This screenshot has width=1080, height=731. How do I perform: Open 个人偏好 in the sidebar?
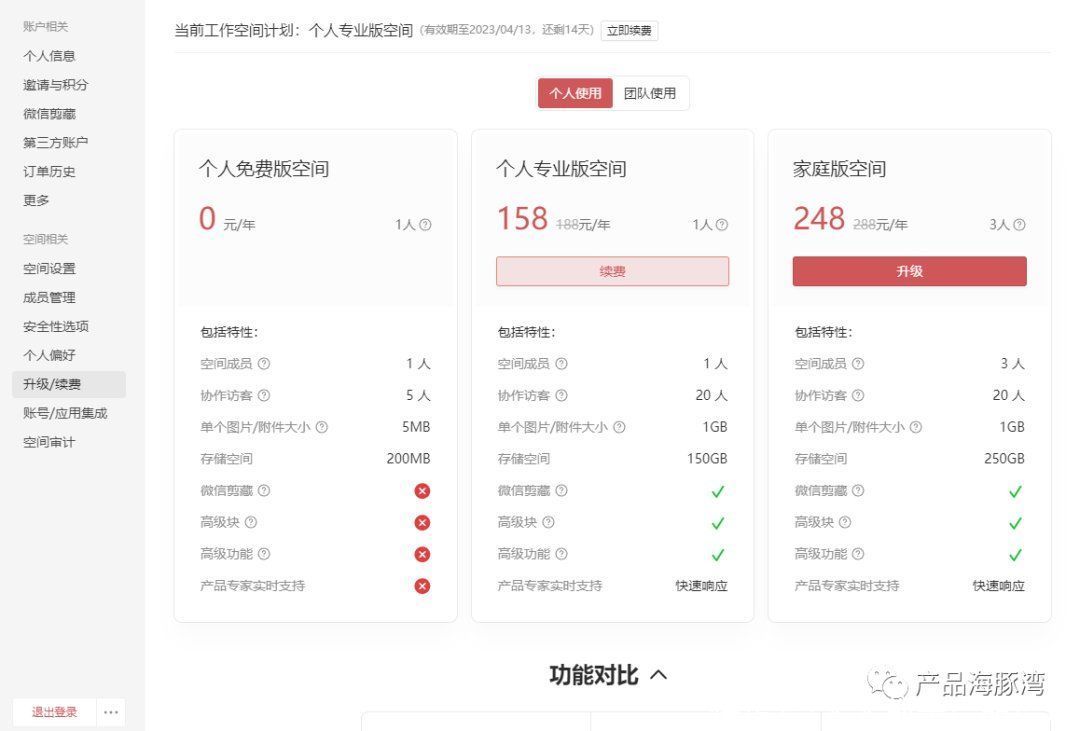(49, 356)
